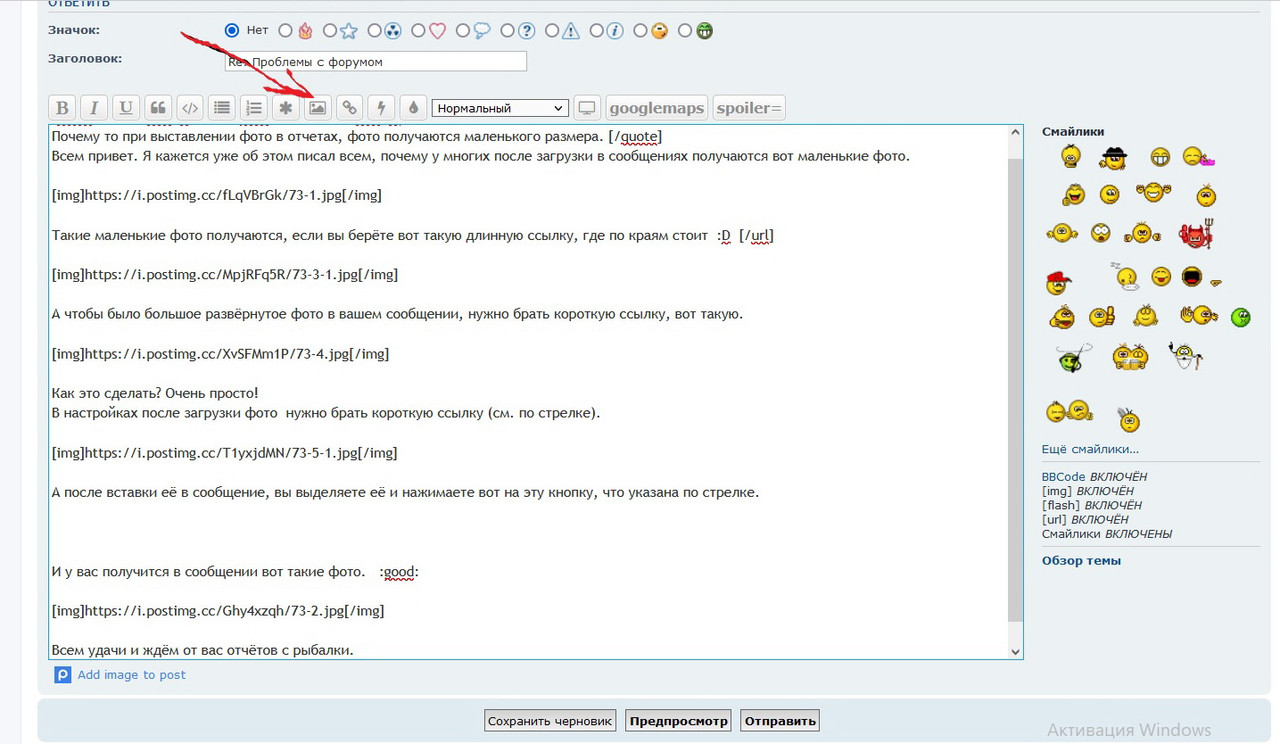Choose the orange smiley topic icon radio
The width and height of the screenshot is (1280, 744).
pyautogui.click(x=641, y=31)
